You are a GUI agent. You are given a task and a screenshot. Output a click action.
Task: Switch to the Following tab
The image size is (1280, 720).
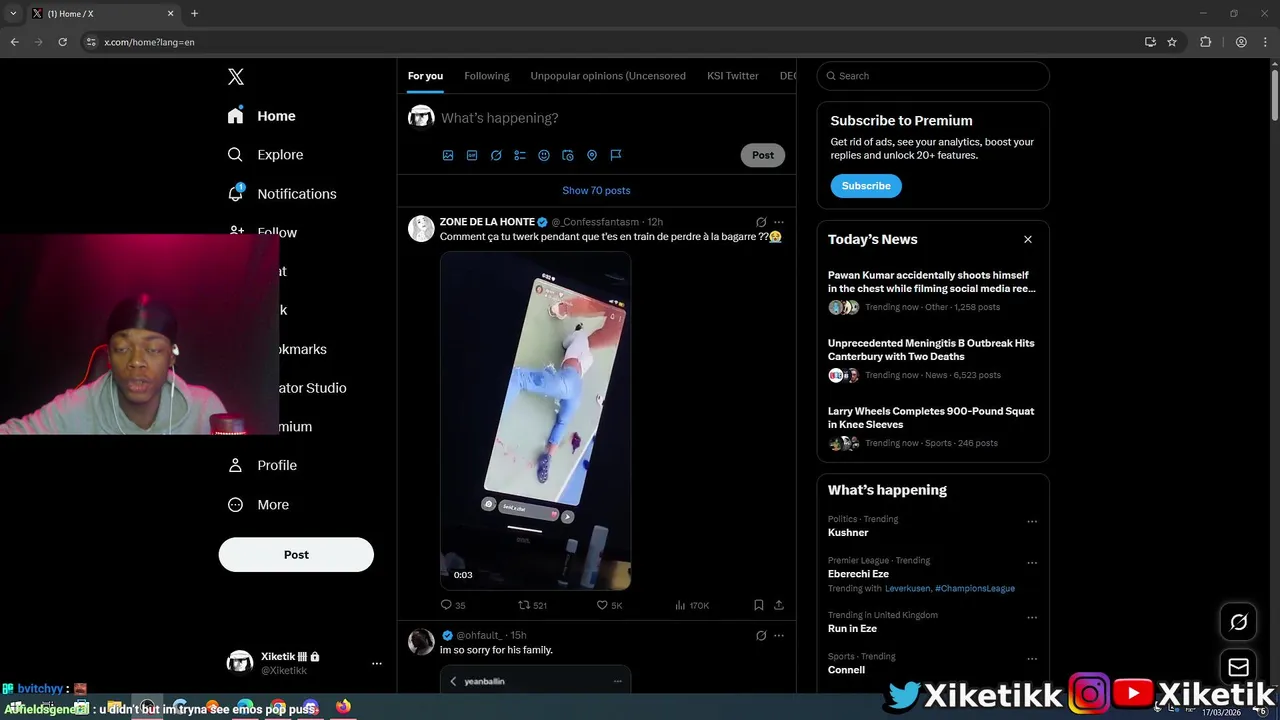(x=487, y=76)
